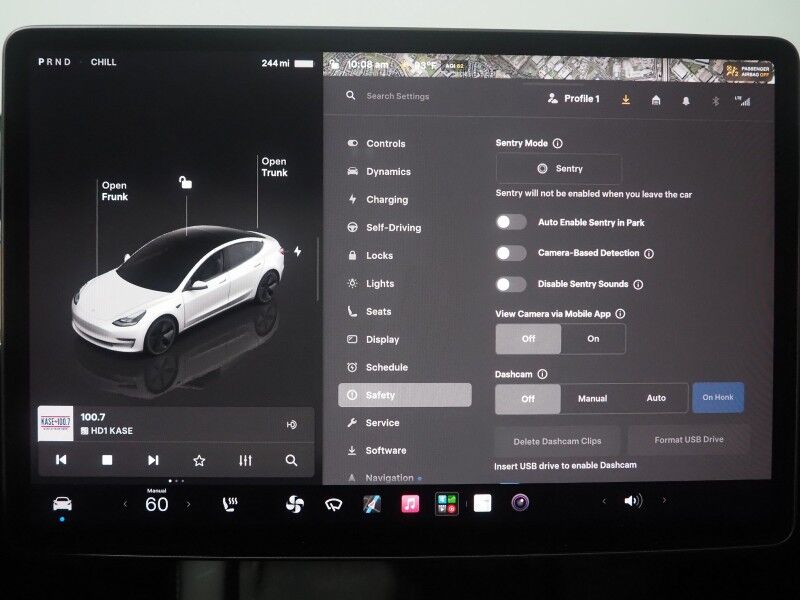Tap the HD radio icon
800x600 pixels.
[x=292, y=424]
